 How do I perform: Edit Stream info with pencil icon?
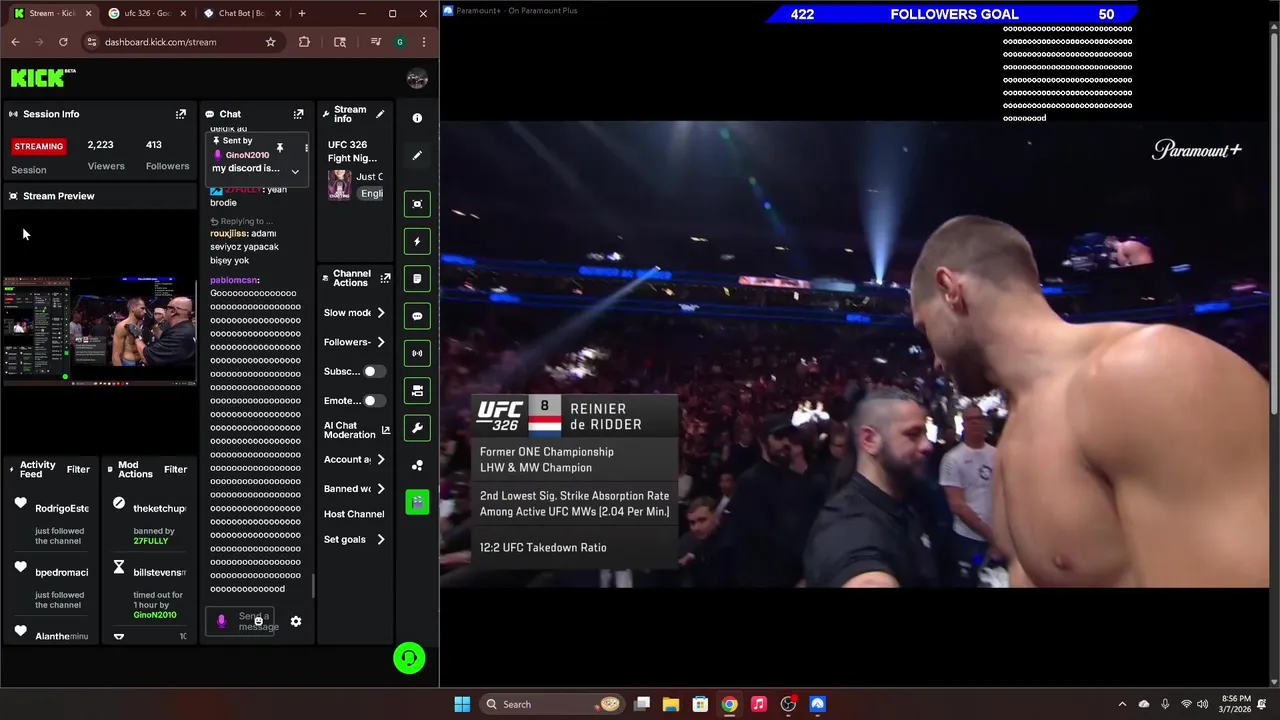380,114
